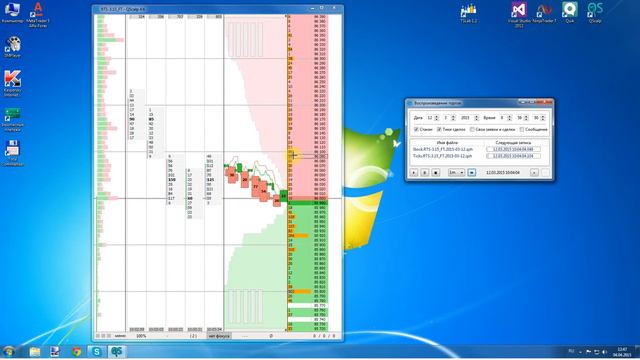The height and width of the screenshot is (360, 640).
Task: Stop the trade playback
Action: click(x=436, y=172)
